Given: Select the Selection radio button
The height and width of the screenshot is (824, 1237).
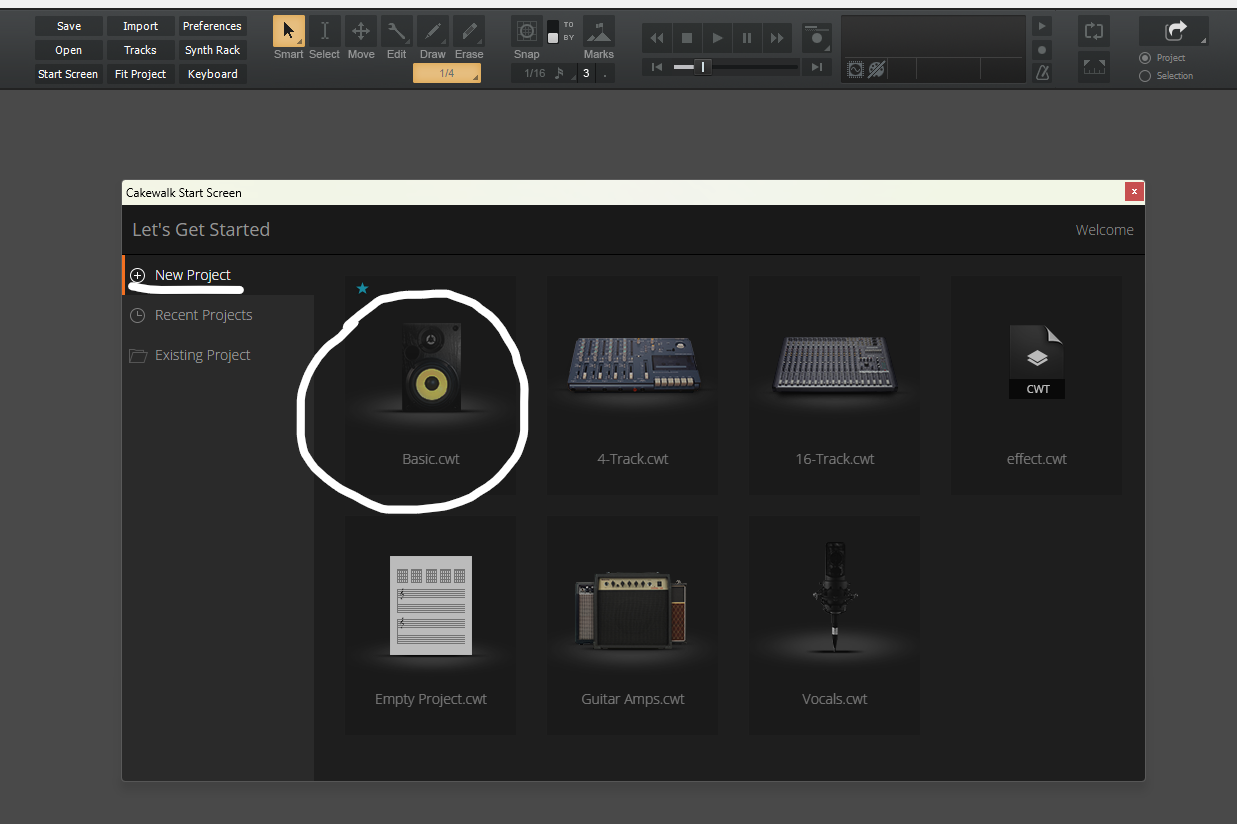Looking at the screenshot, I should pos(1145,76).
